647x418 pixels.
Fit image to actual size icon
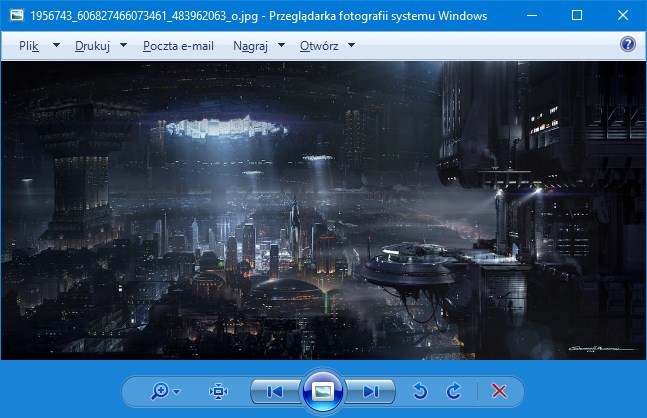pos(218,391)
